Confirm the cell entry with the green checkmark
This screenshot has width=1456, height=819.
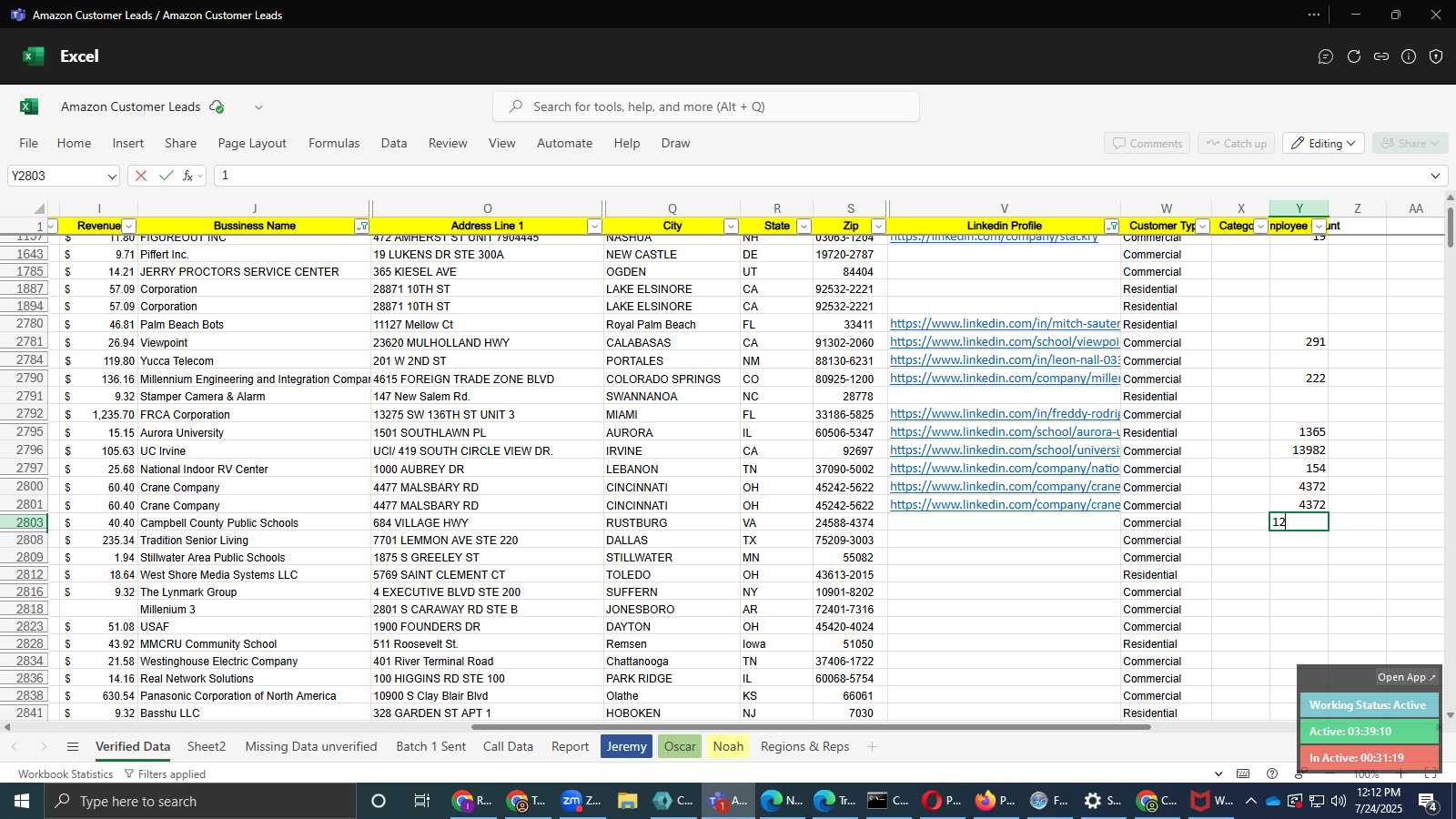166,176
